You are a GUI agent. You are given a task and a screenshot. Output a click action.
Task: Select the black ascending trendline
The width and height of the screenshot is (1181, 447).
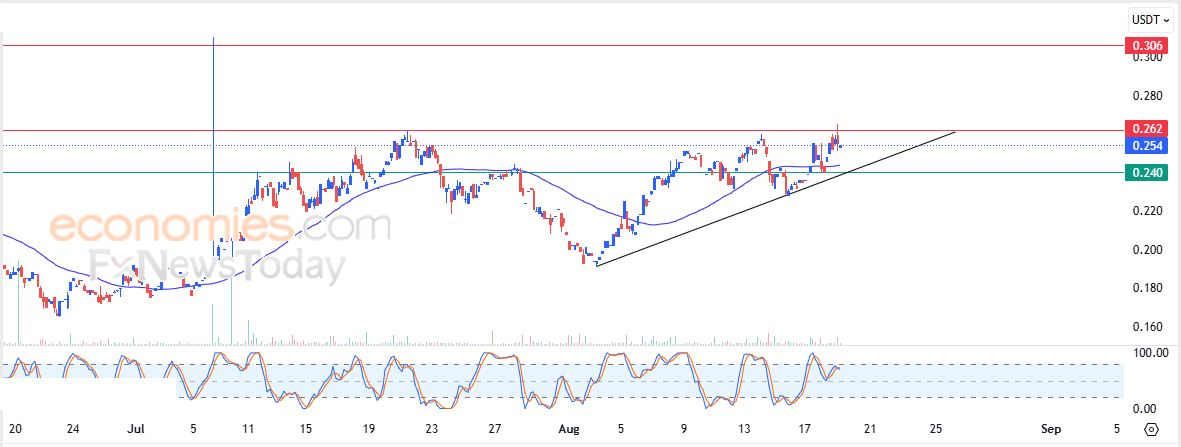click(775, 199)
